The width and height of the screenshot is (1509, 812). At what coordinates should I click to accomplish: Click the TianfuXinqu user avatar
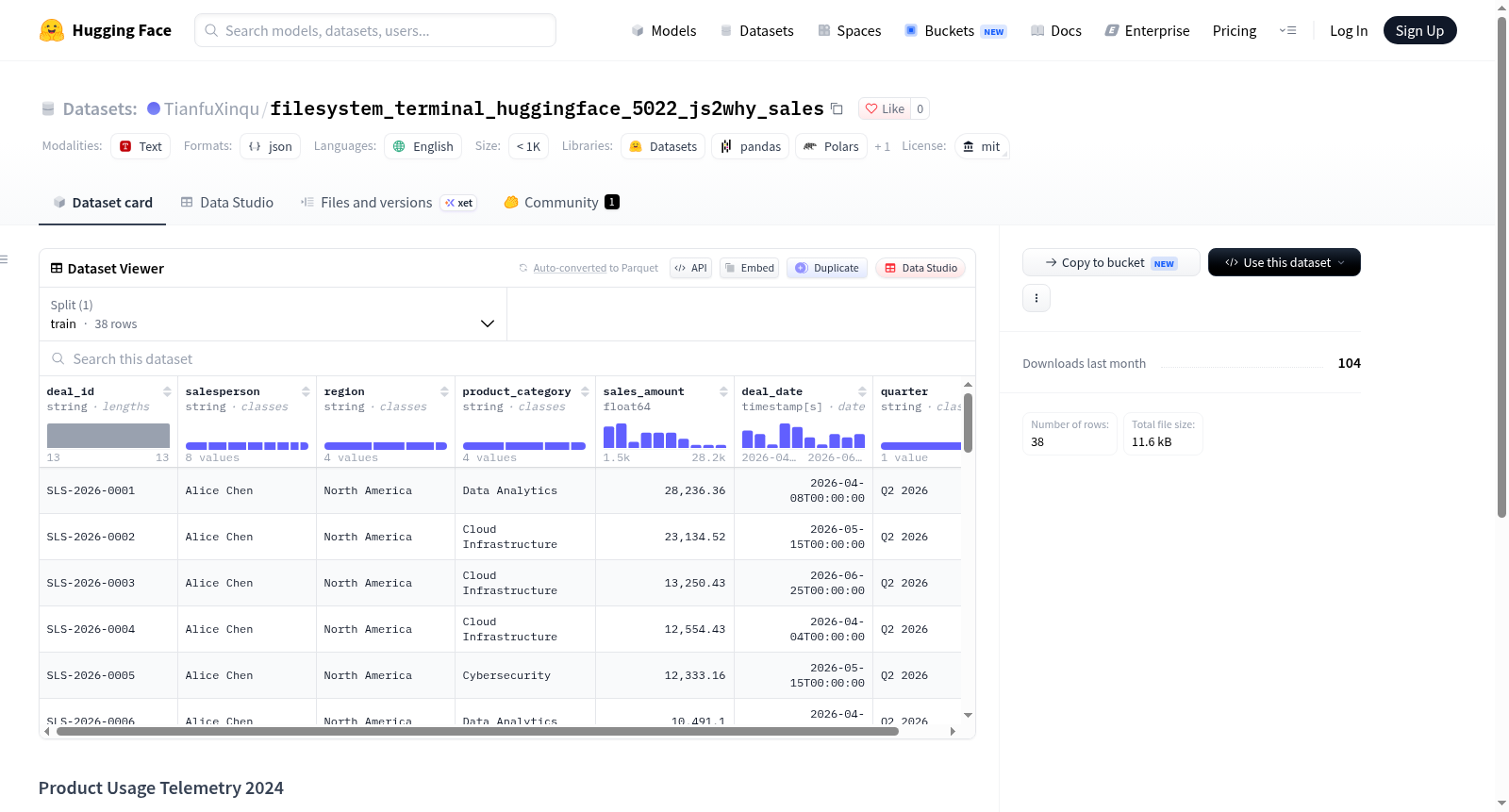tap(154, 108)
